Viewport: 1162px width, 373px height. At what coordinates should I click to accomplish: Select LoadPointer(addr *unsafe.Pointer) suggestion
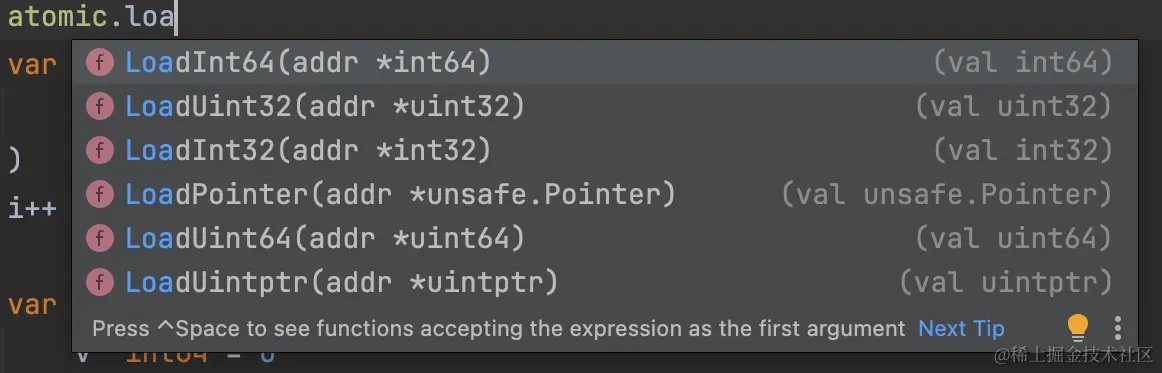[x=605, y=194]
